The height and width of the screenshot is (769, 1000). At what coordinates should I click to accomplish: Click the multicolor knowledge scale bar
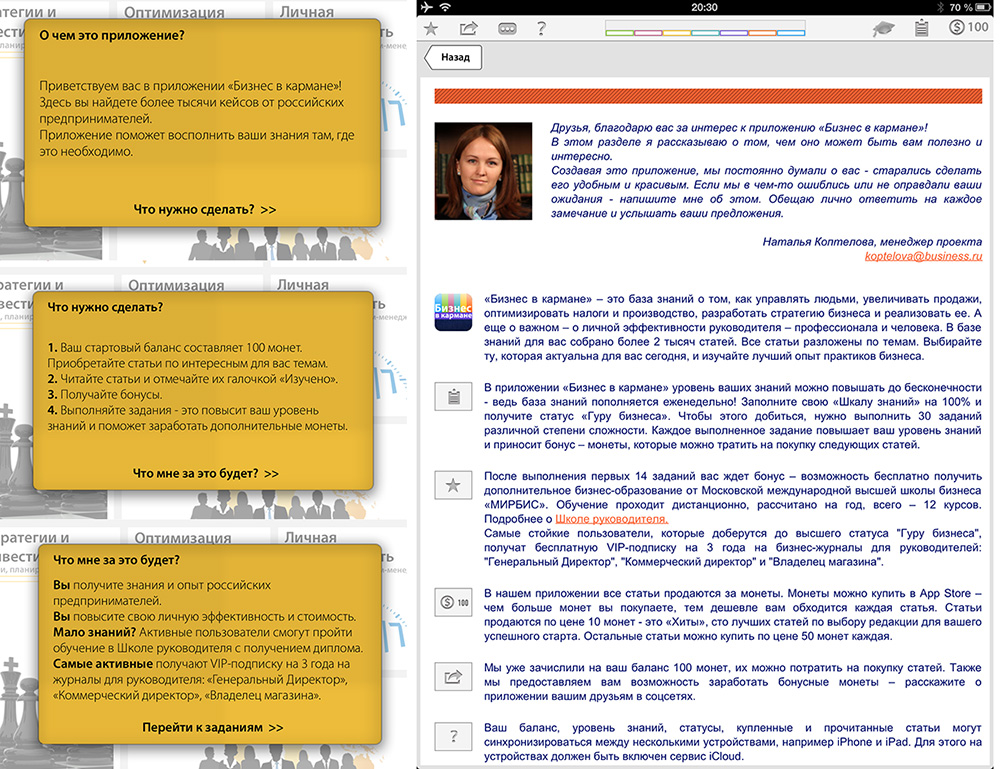coord(705,29)
